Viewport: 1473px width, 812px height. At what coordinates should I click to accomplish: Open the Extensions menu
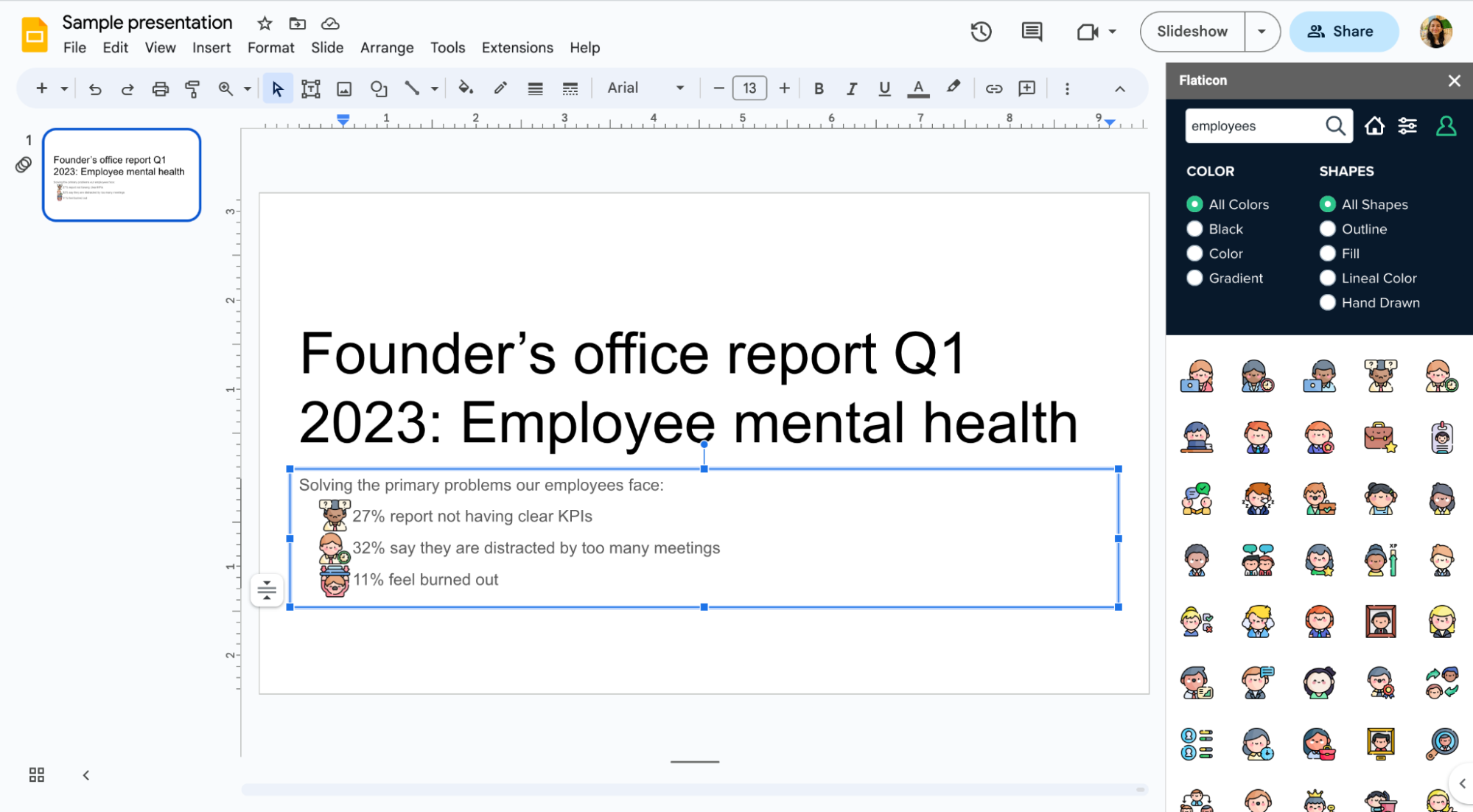click(x=517, y=47)
